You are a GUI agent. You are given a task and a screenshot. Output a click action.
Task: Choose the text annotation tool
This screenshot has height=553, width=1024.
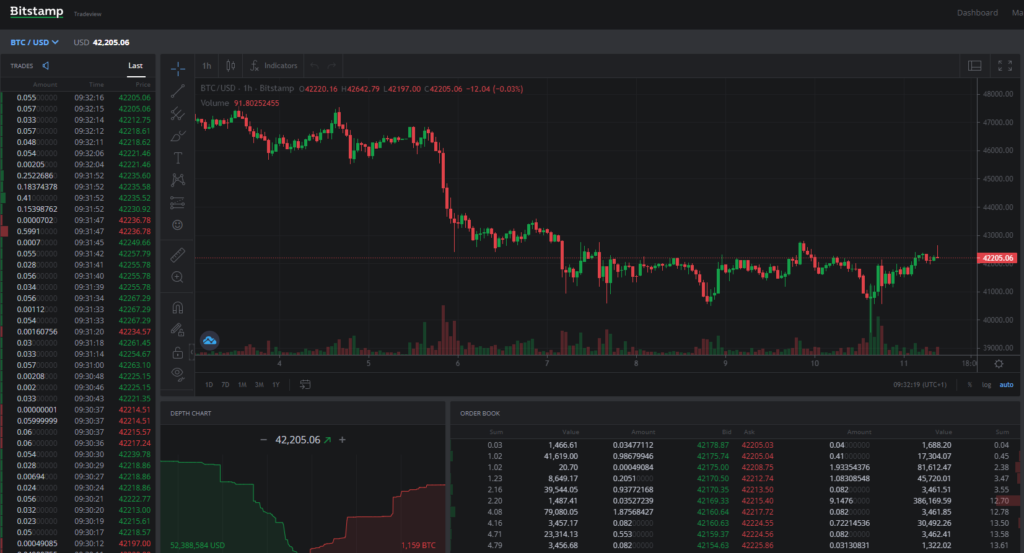(x=178, y=158)
